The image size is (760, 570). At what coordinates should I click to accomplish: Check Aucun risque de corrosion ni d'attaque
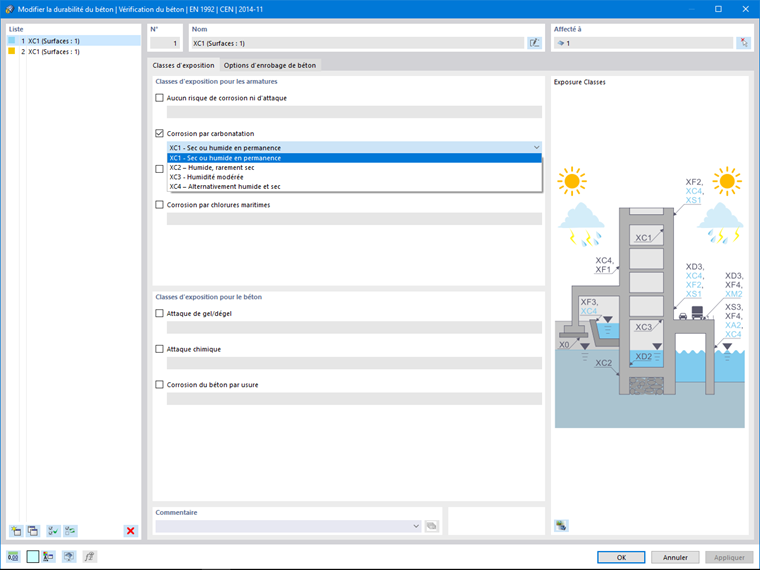(x=159, y=98)
